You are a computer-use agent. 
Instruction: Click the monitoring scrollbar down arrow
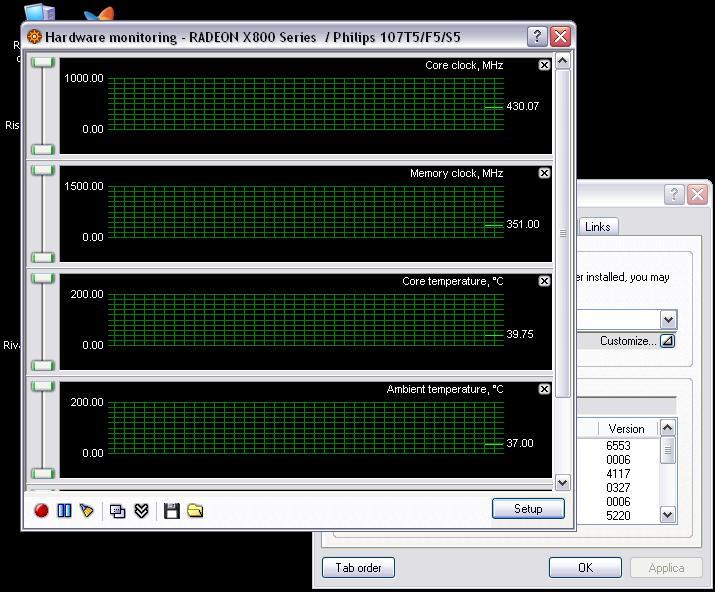pyautogui.click(x=563, y=483)
